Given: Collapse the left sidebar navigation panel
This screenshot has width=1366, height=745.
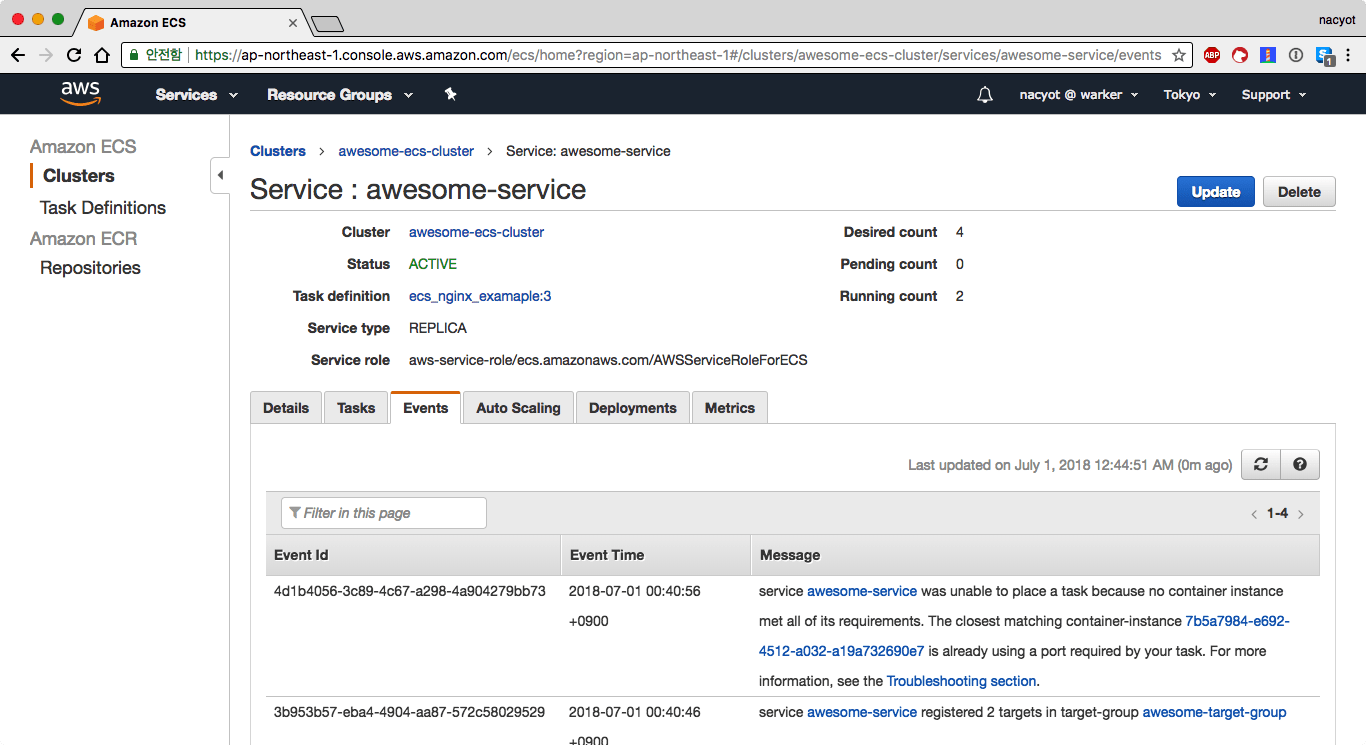Looking at the screenshot, I should [220, 175].
